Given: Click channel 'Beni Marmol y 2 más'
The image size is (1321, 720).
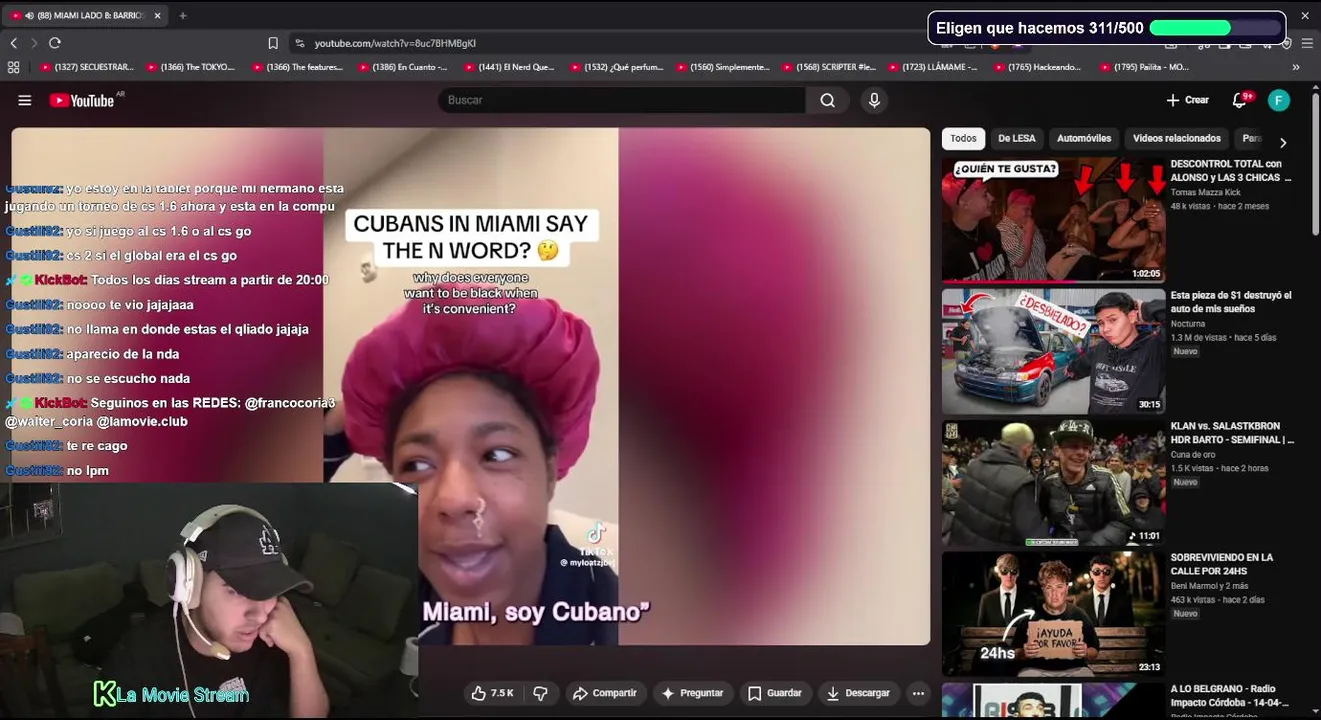Looking at the screenshot, I should pyautogui.click(x=1209, y=586).
